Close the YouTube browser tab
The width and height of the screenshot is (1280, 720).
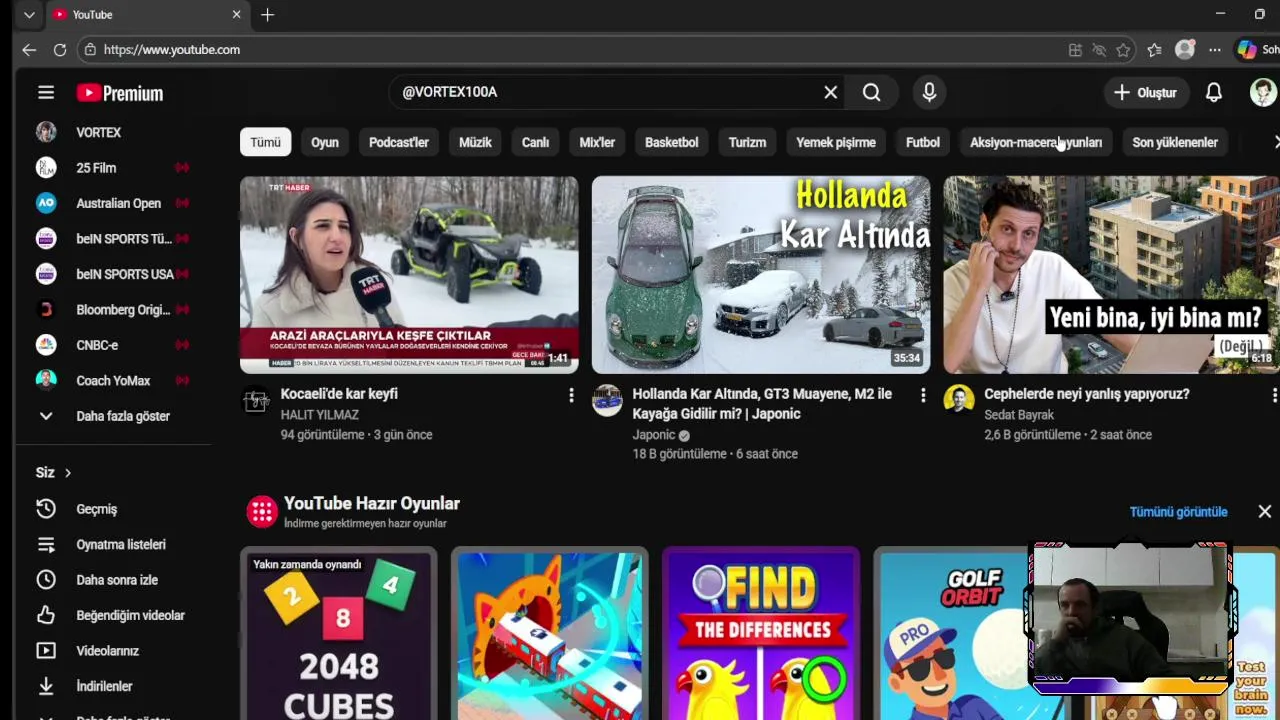point(236,15)
